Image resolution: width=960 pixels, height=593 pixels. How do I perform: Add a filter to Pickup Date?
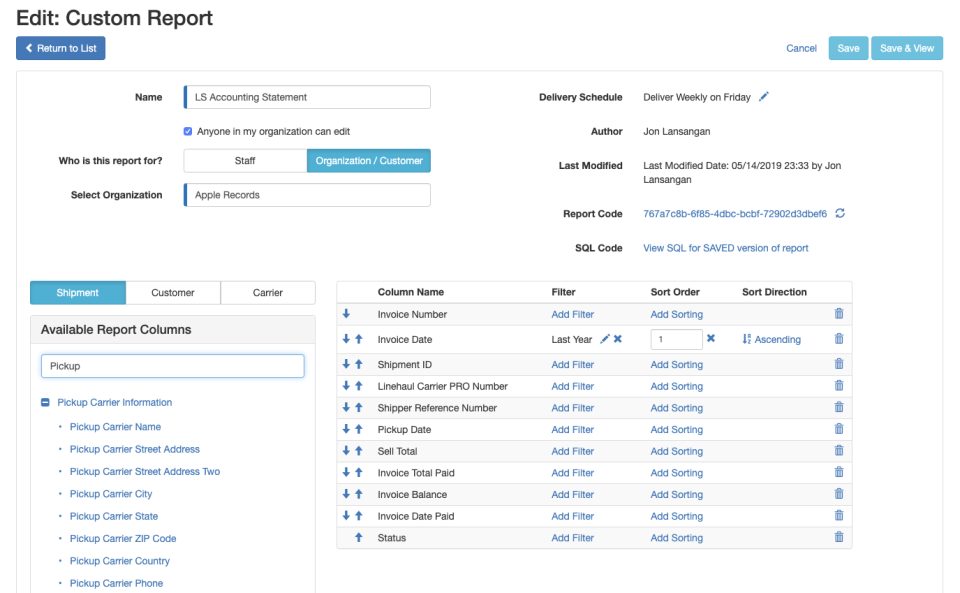point(572,430)
